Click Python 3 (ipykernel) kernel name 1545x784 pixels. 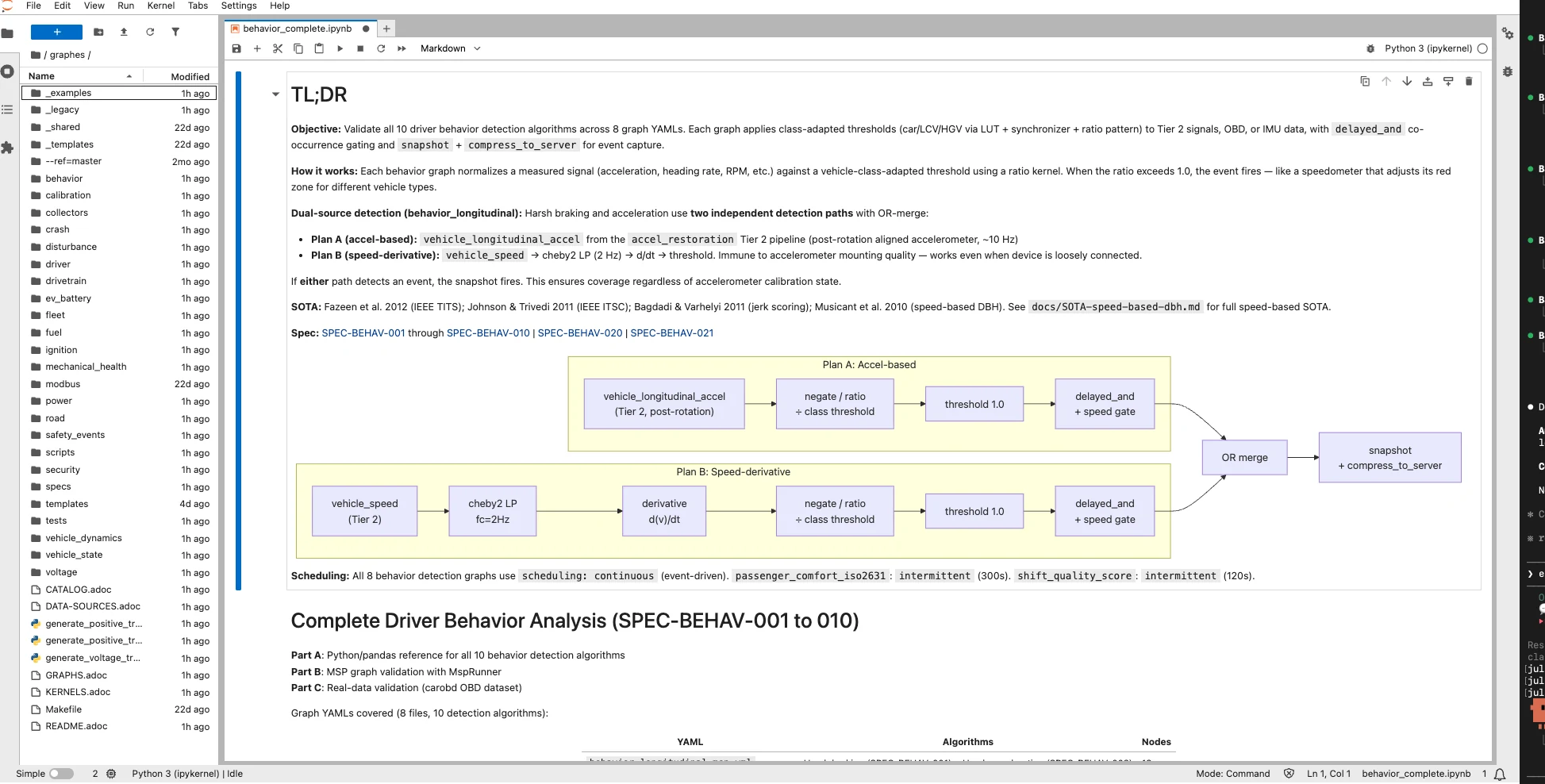point(1428,48)
